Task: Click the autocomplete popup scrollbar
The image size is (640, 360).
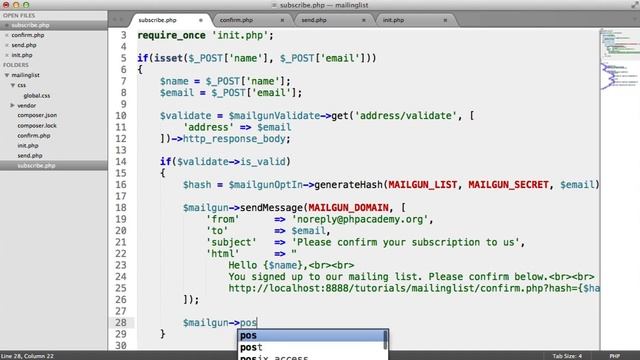Action: point(385,340)
